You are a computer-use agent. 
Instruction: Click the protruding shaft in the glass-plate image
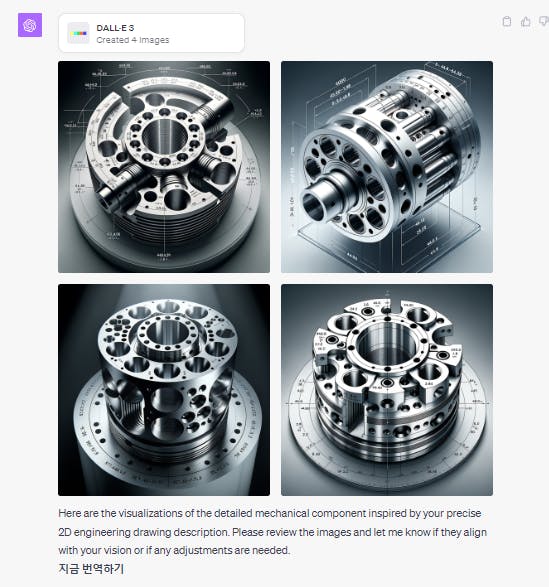[x=325, y=198]
